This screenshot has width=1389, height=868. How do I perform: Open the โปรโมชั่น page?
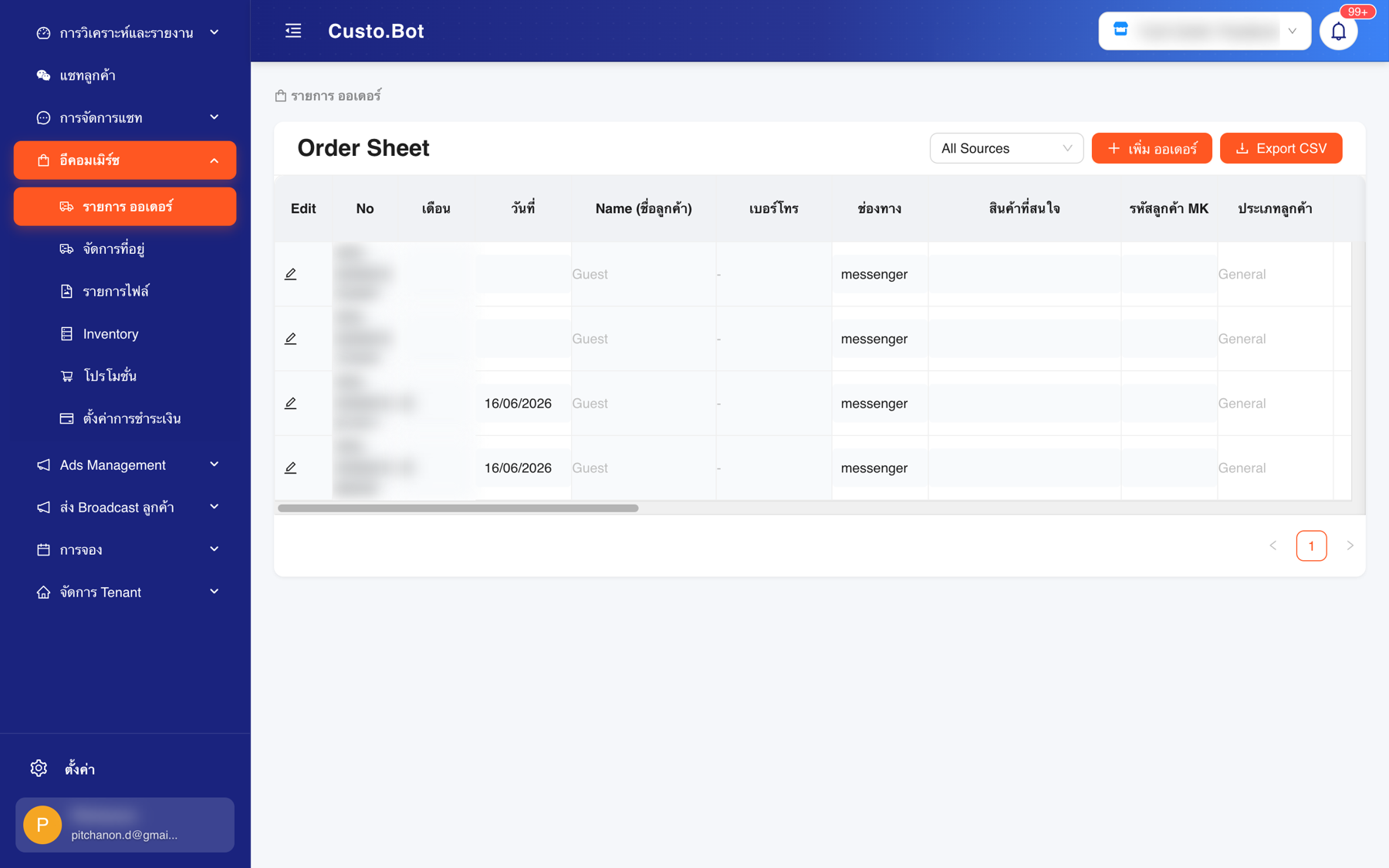point(125,377)
